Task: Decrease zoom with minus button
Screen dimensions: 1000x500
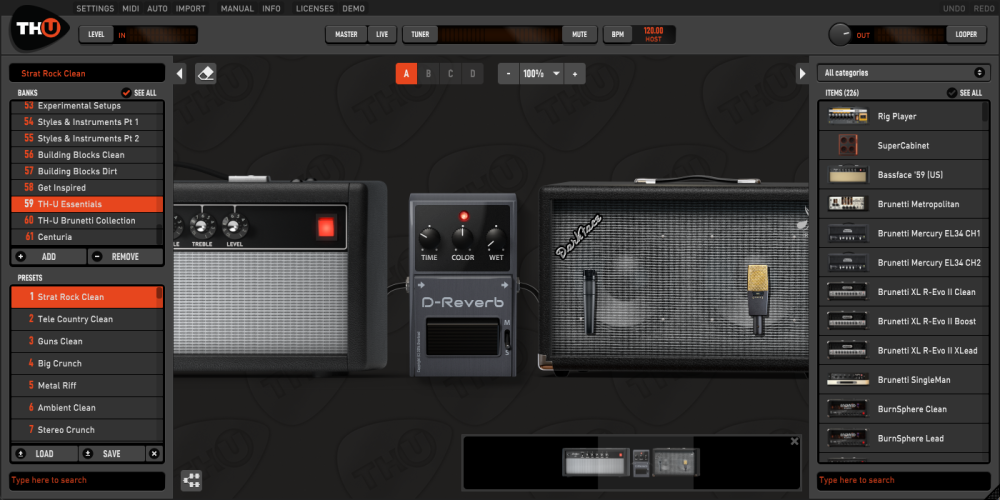Action: point(508,74)
